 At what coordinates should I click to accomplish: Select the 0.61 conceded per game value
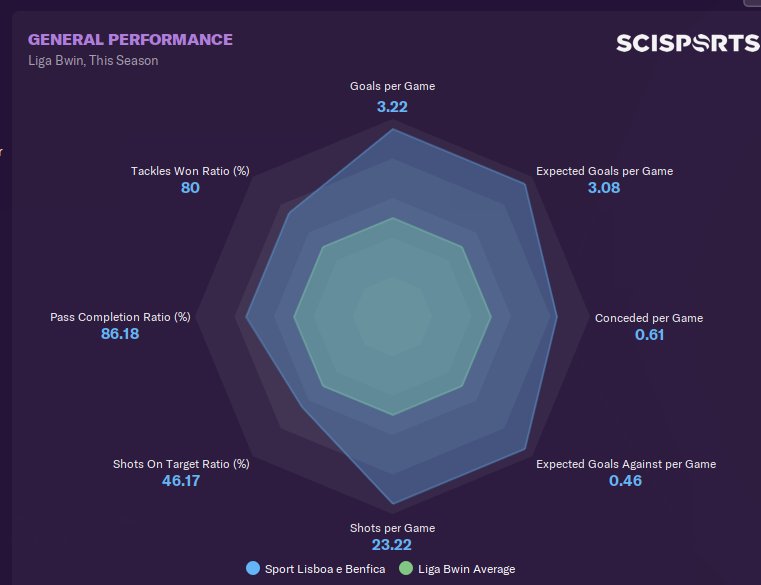649,335
